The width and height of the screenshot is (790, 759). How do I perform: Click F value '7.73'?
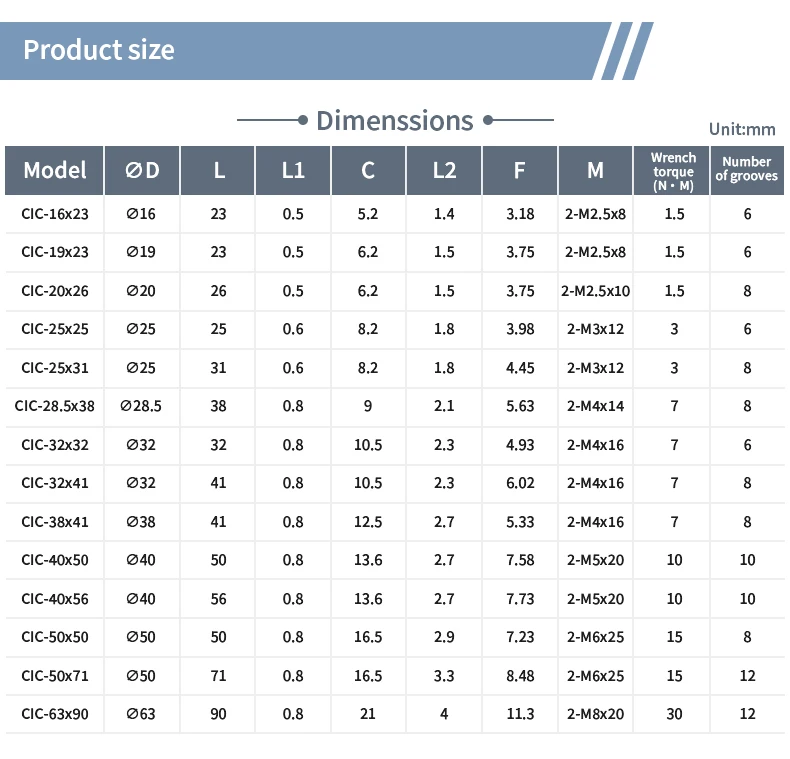pos(520,599)
